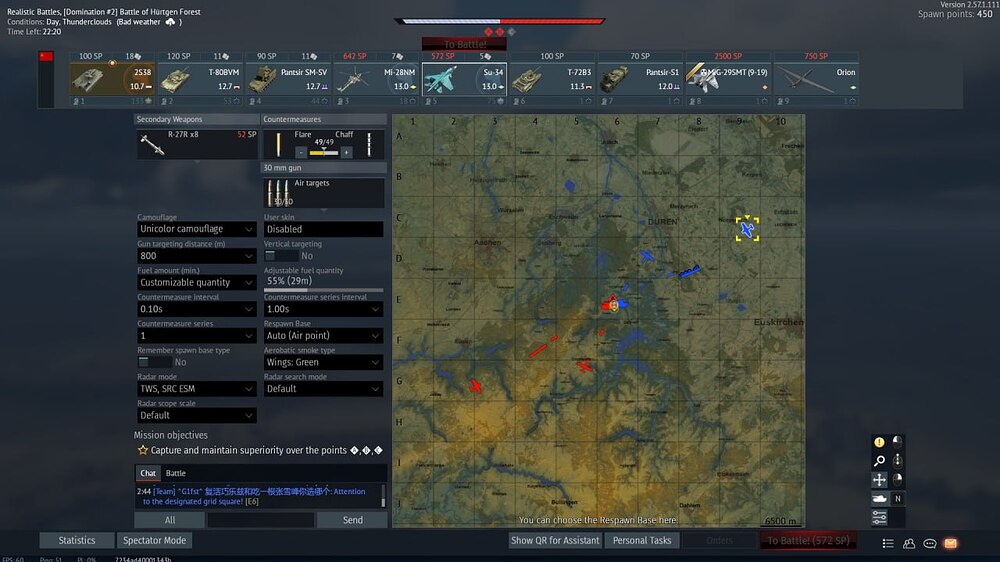Image resolution: width=1000 pixels, height=562 pixels.
Task: Open the Camouflage dropdown
Action: coord(196,229)
